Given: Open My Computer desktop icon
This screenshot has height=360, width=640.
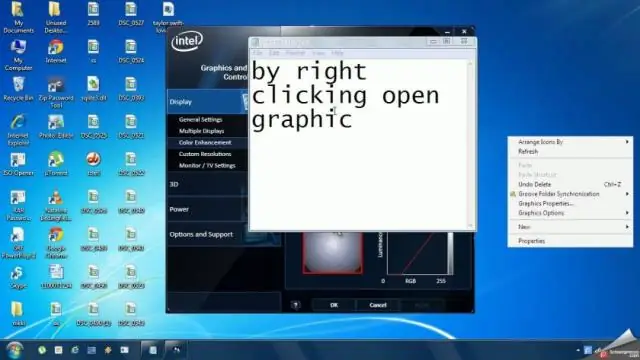Looking at the screenshot, I should 18,55.
